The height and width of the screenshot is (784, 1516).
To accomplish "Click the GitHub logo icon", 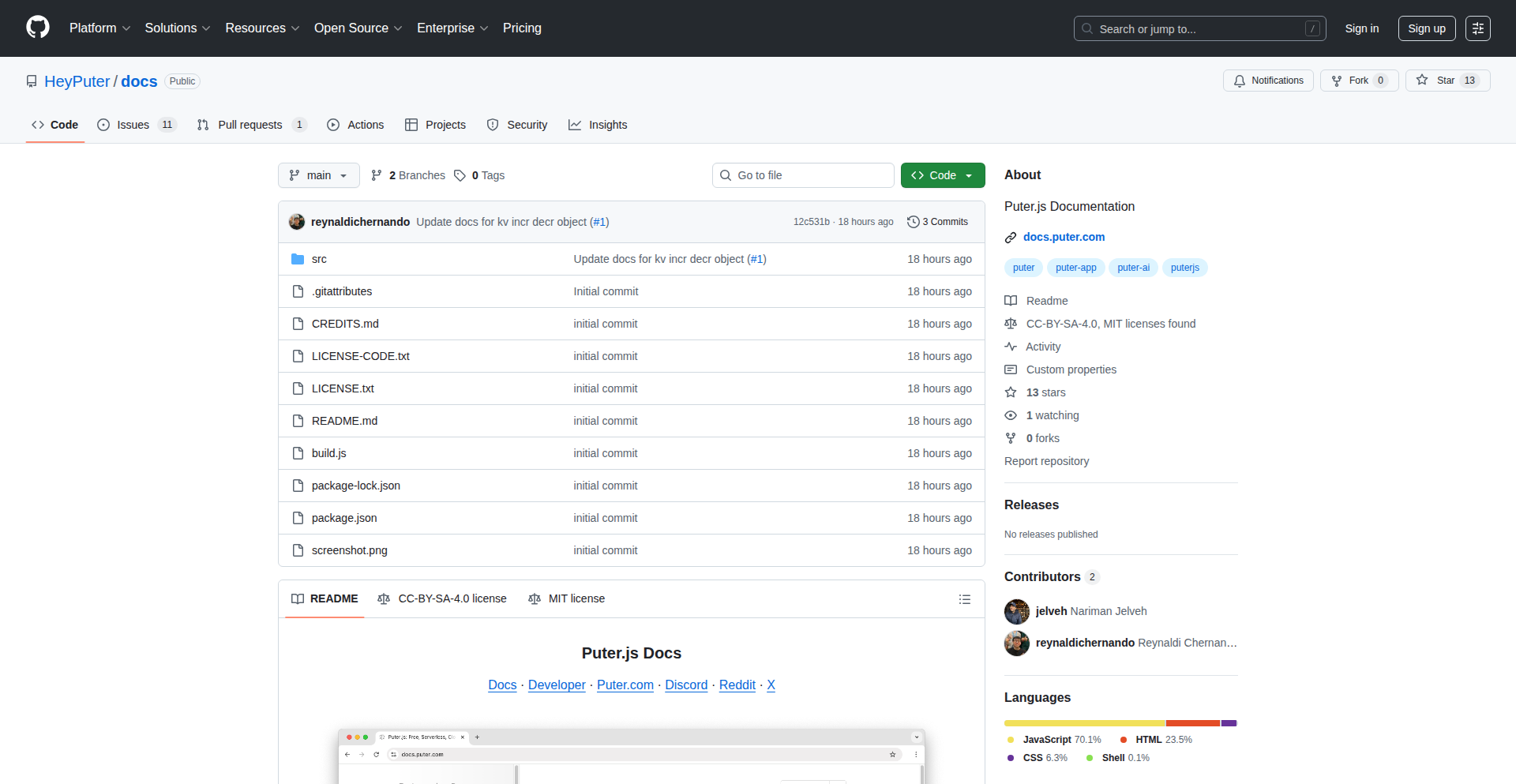I will click(37, 28).
